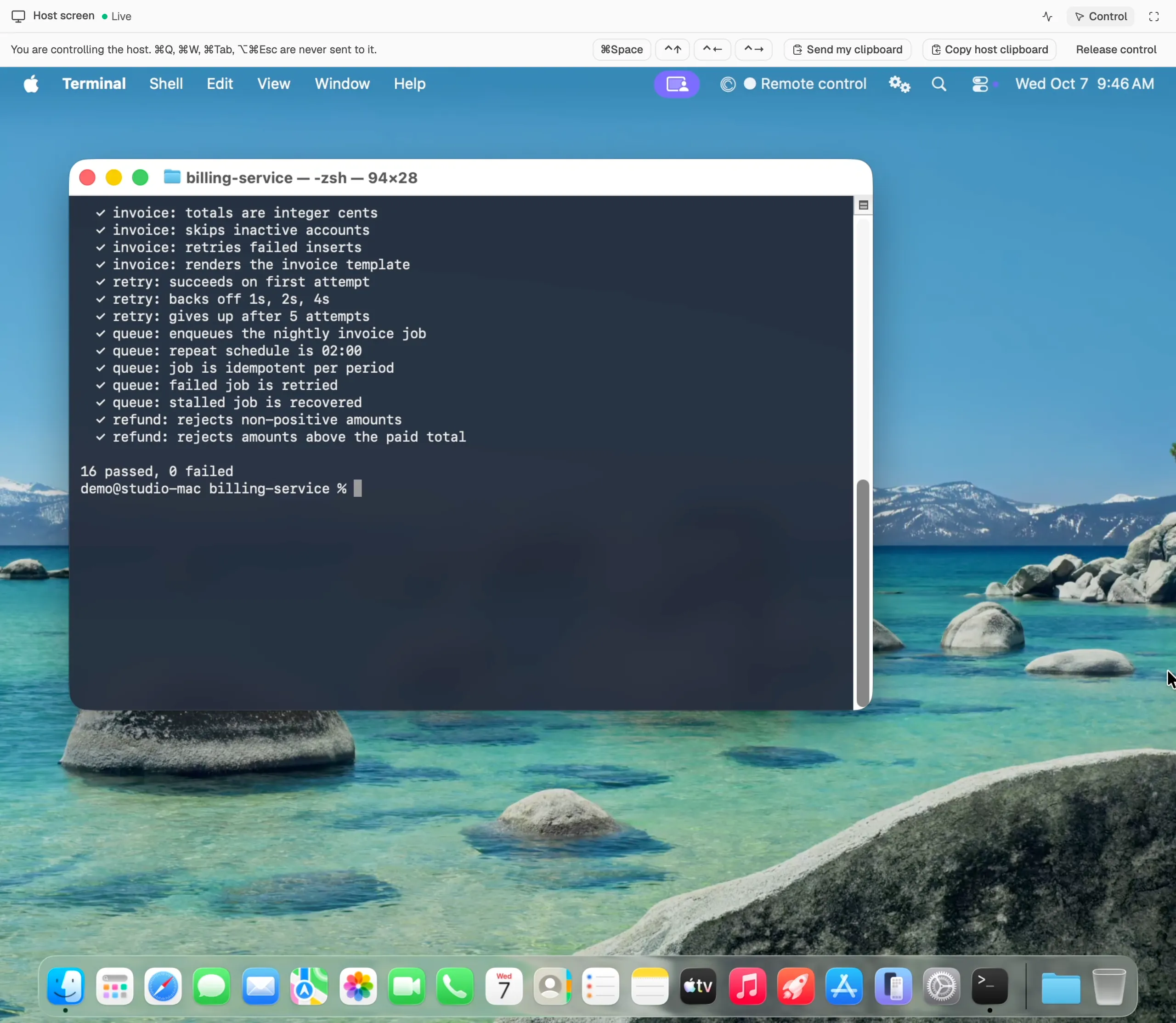The image size is (1176, 1023).
Task: Open the Apple menu
Action: (x=31, y=84)
